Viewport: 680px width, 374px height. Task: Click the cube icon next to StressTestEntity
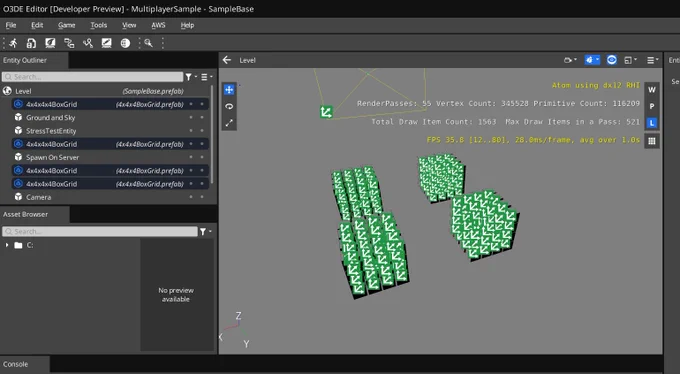(x=18, y=131)
